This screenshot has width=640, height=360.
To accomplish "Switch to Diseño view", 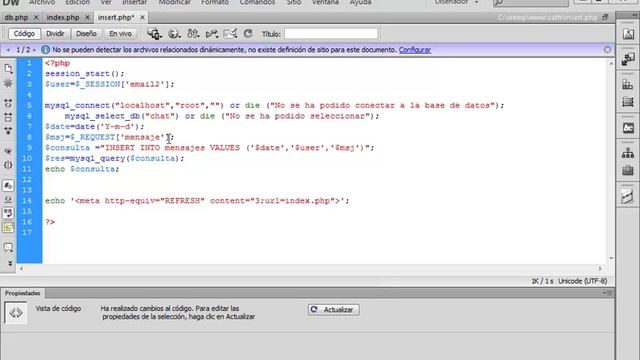I will point(86,33).
